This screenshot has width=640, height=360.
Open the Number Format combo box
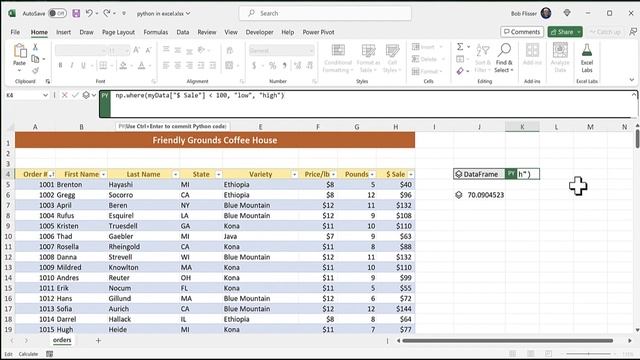pyautogui.click(x=281, y=51)
